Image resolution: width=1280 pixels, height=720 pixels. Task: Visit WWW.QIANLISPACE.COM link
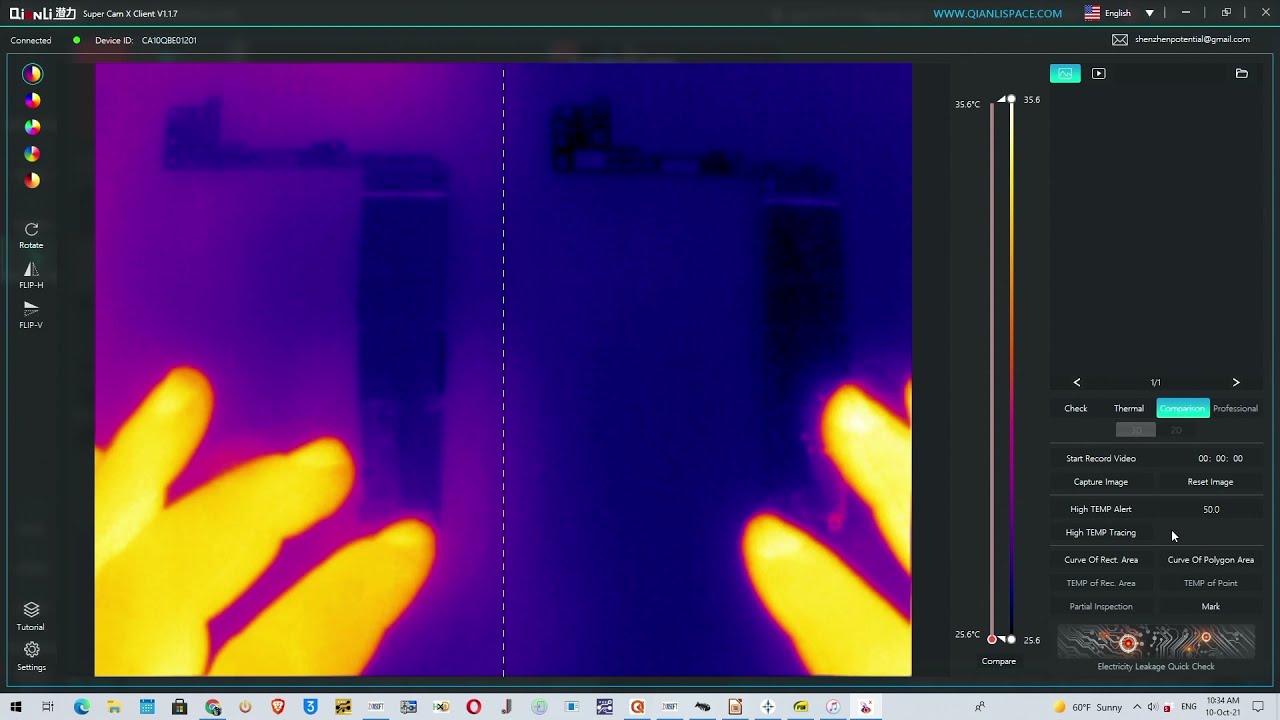[997, 13]
